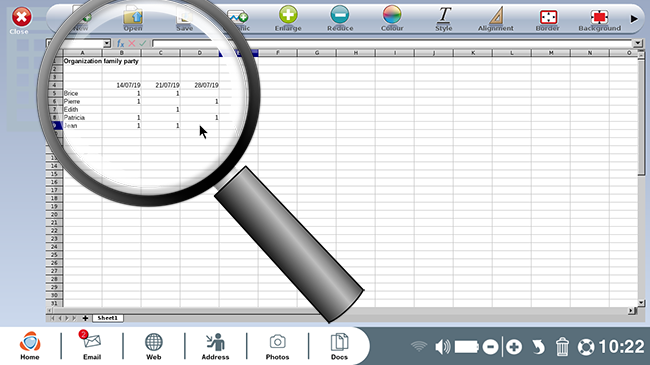Screen dimensions: 650x365
Task: Open the Border tool
Action: click(x=548, y=19)
